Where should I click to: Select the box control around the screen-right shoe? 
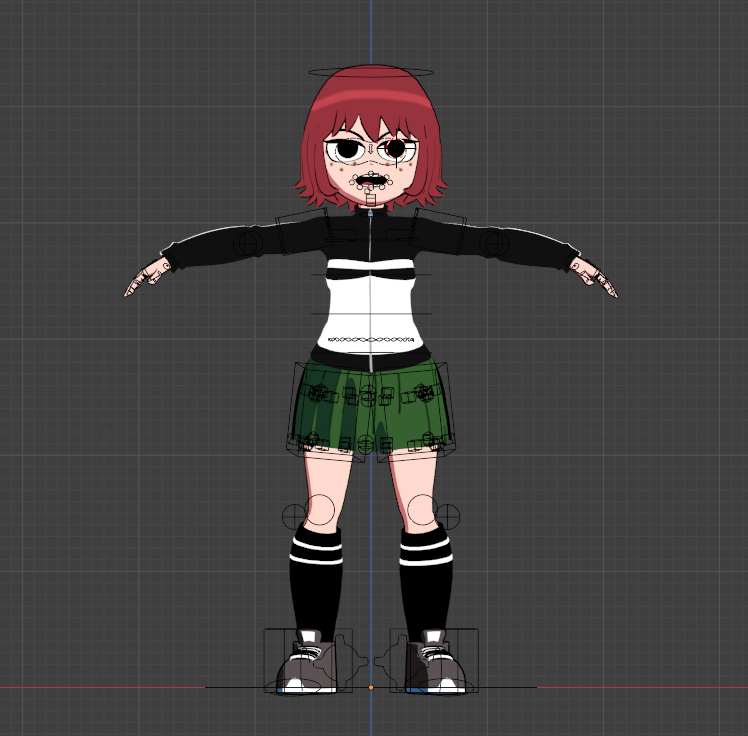[x=434, y=660]
